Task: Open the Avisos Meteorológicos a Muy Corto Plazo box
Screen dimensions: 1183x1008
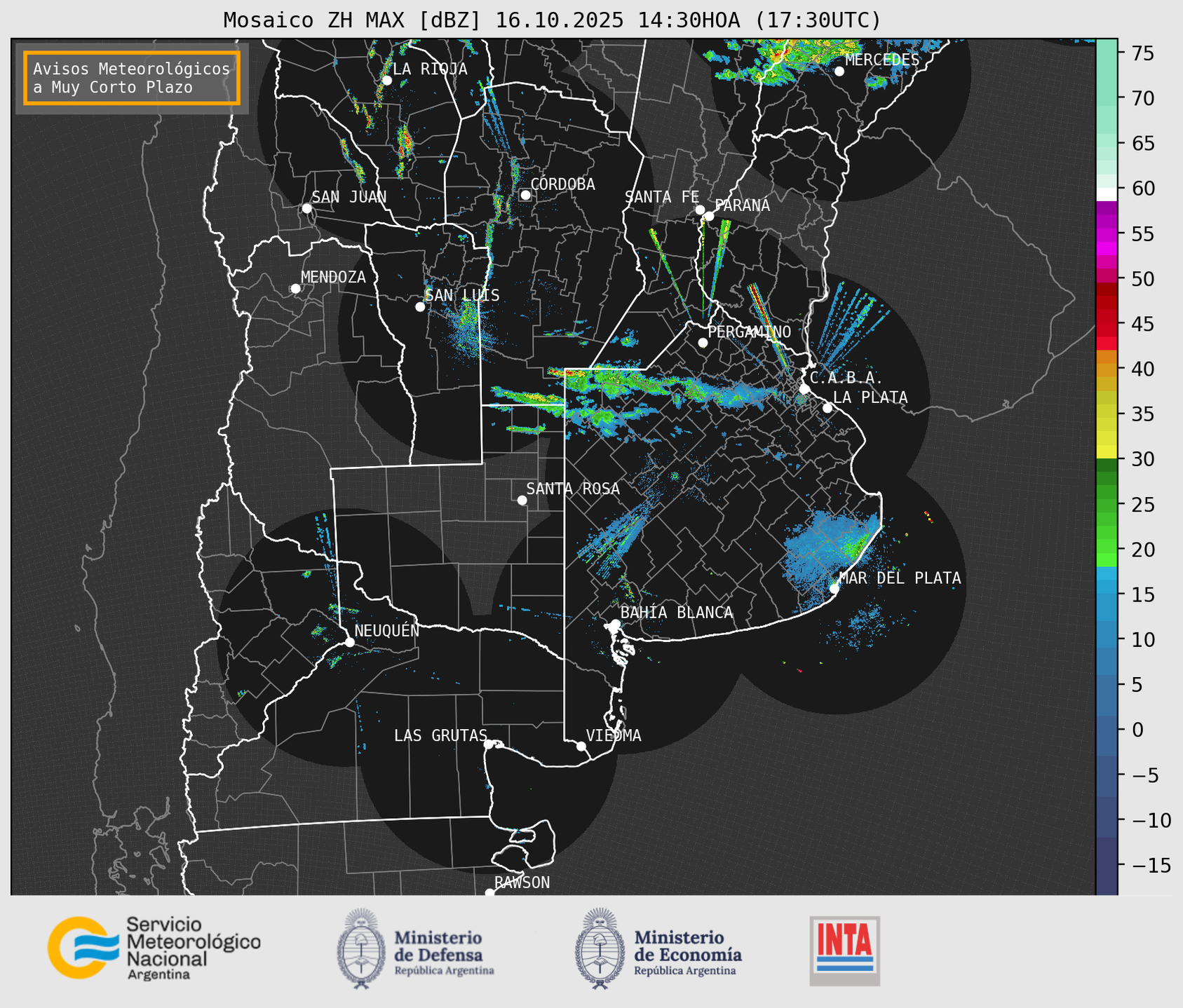Action: click(x=132, y=78)
